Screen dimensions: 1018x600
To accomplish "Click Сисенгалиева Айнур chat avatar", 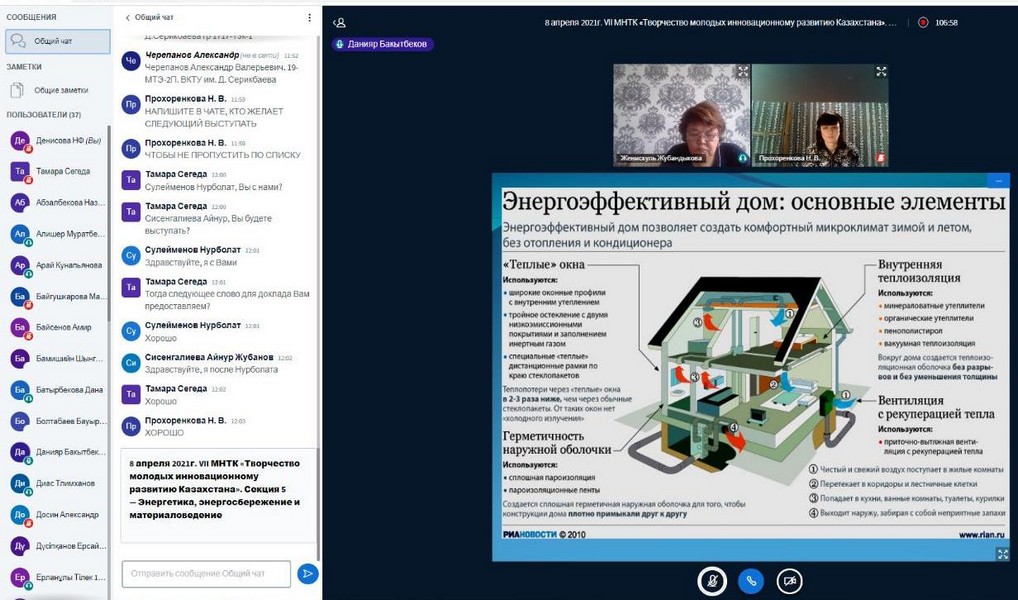I will 131,363.
